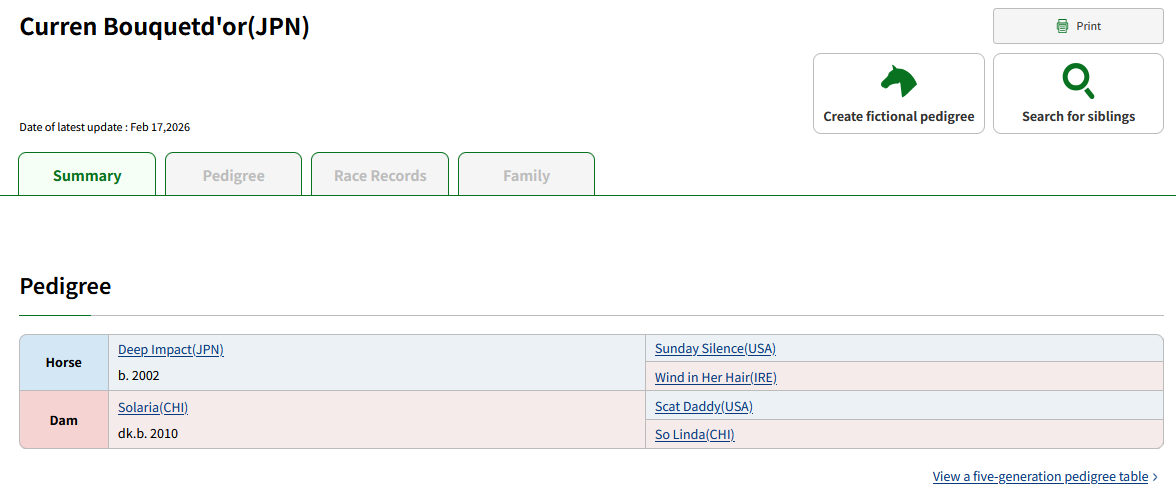Viewport: 1176px width, 503px height.
Task: Switch to the Summary tab
Action: point(87,175)
